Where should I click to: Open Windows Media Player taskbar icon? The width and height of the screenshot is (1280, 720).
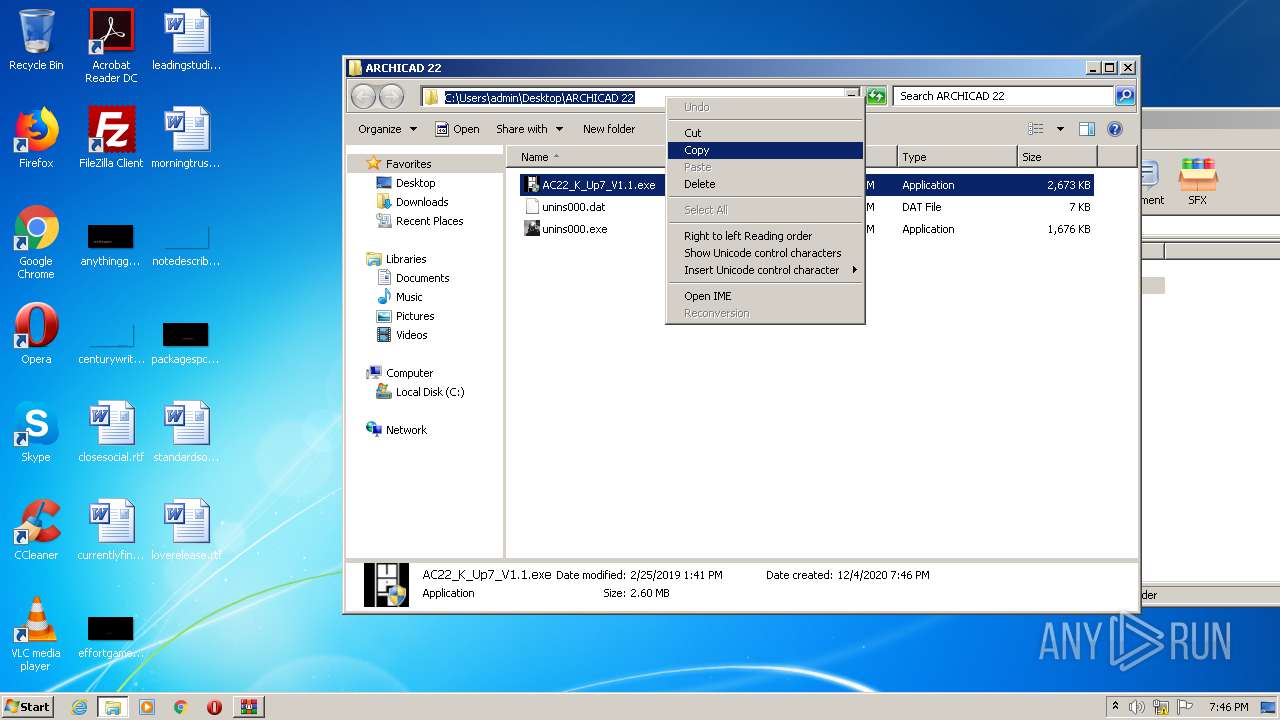tap(147, 707)
